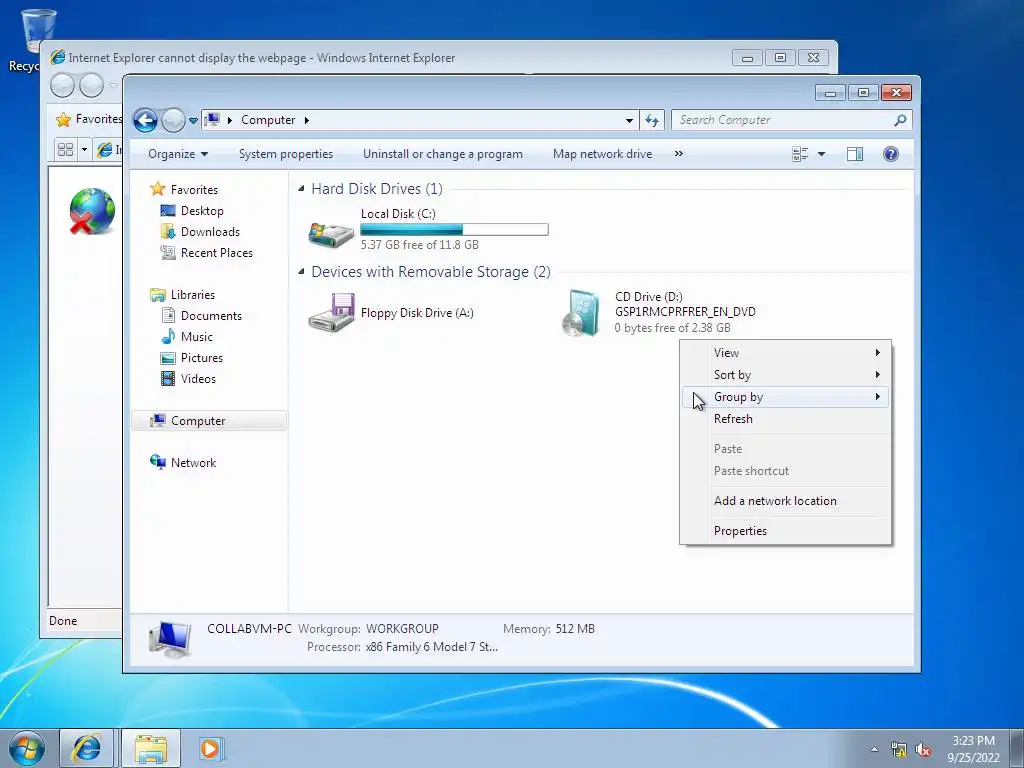Click the Computer icon in address bar
Viewport: 1024px width, 768px height.
point(212,120)
